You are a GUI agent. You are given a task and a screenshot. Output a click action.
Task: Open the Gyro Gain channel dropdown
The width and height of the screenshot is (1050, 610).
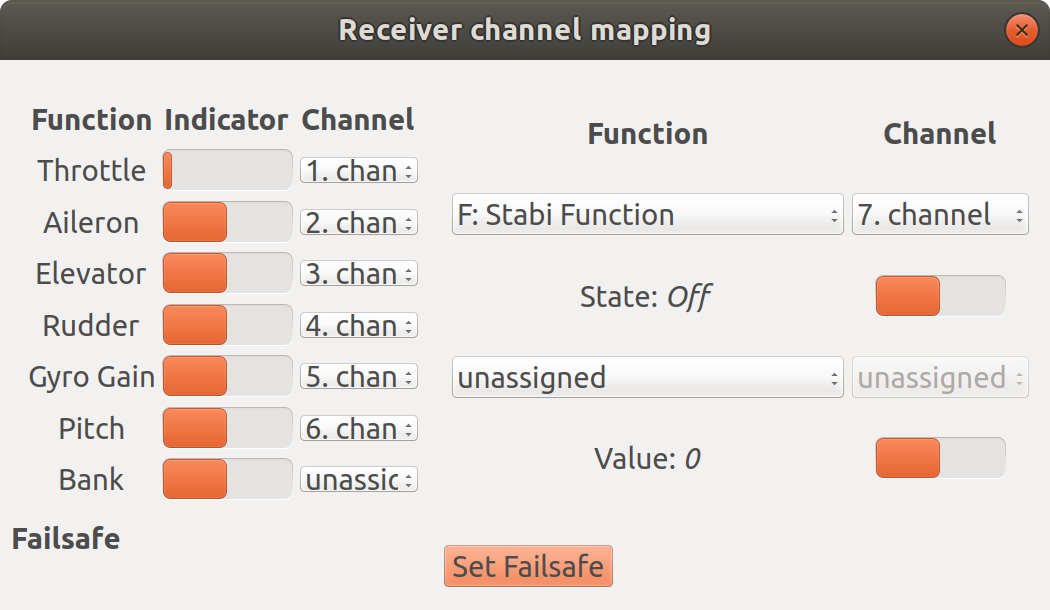[358, 377]
